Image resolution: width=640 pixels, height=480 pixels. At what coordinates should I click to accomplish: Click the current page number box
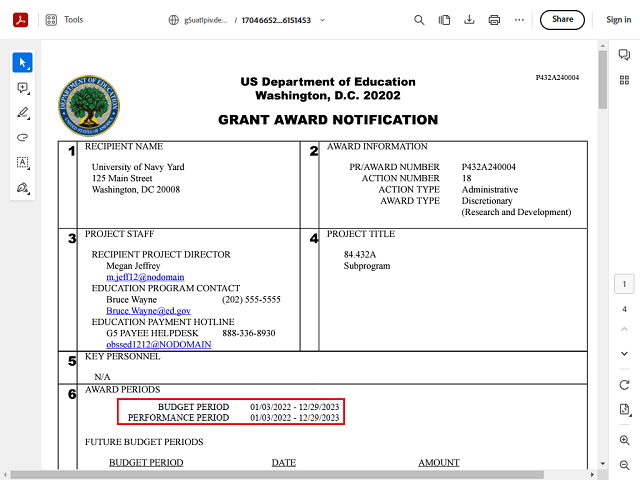click(624, 285)
